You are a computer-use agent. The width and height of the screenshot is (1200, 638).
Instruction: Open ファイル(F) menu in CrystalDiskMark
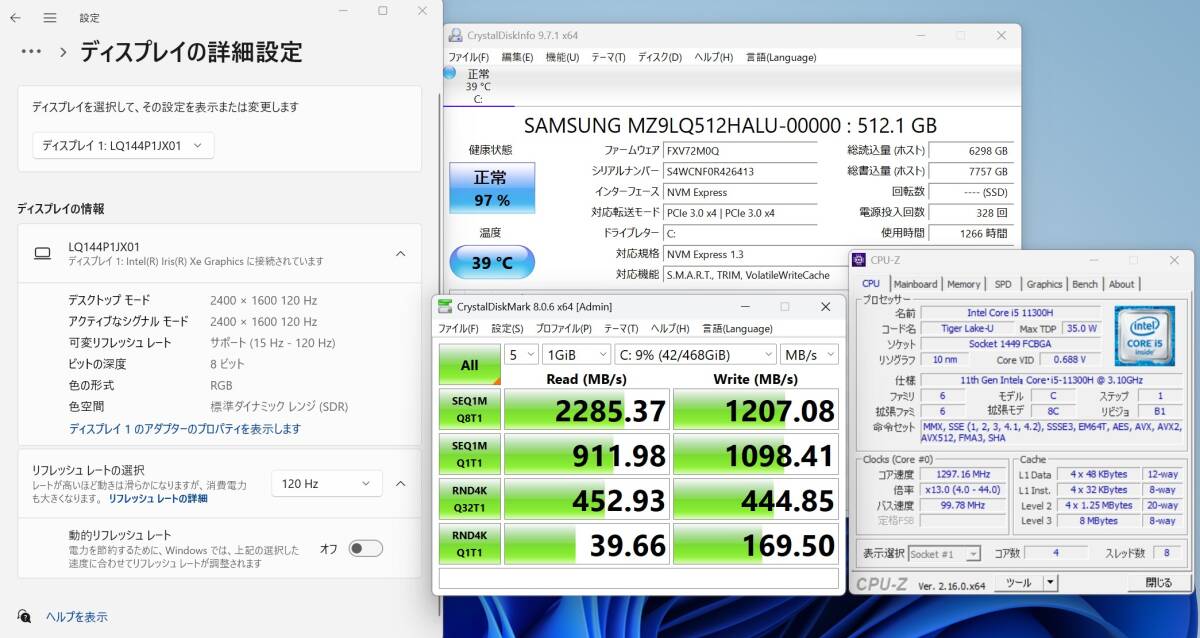point(459,328)
